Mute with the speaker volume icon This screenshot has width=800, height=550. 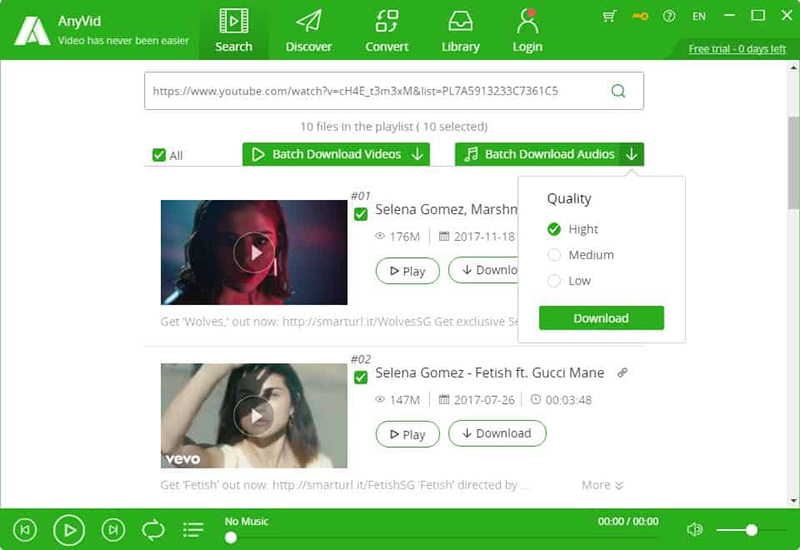click(694, 530)
